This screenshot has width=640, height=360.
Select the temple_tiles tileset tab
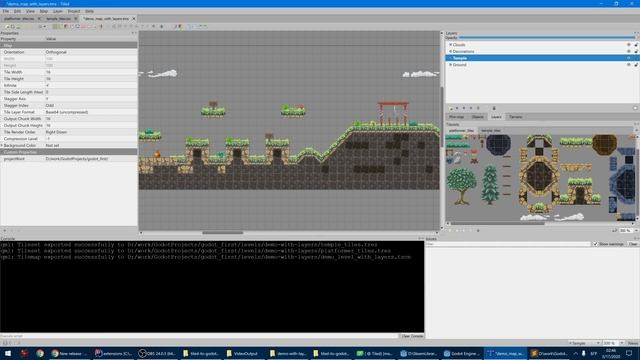[491, 131]
